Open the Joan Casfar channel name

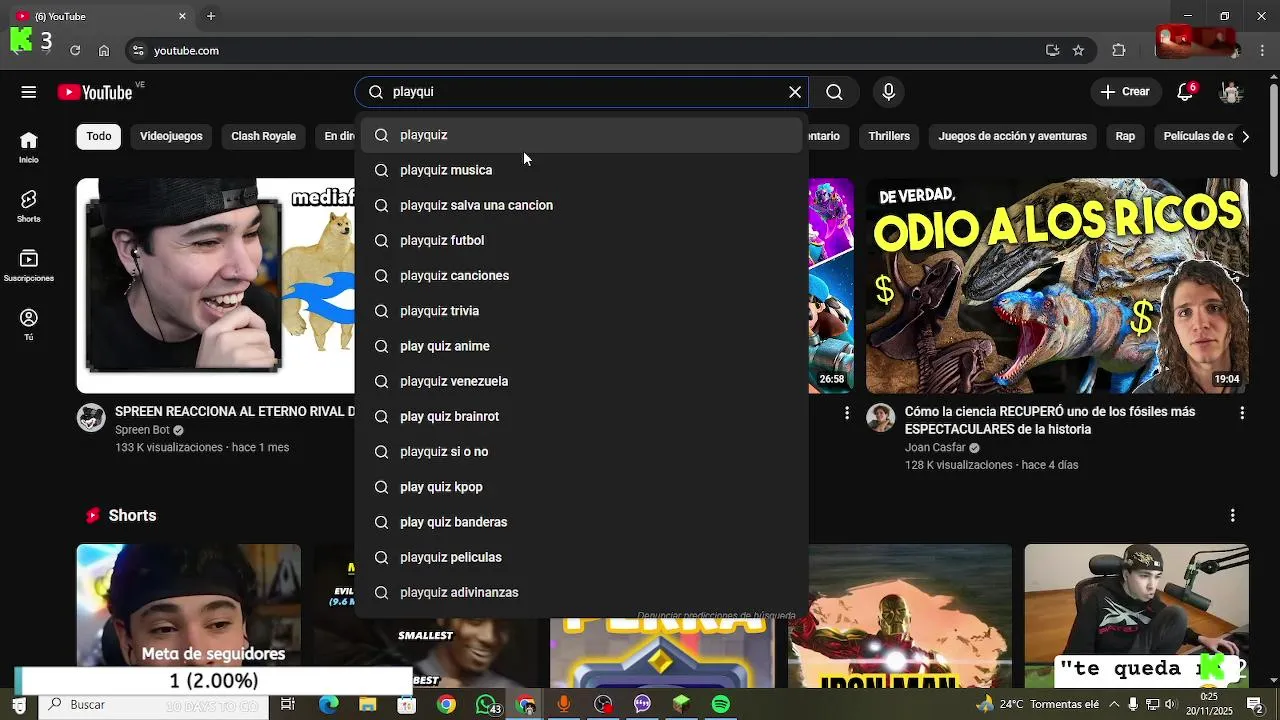click(x=935, y=448)
